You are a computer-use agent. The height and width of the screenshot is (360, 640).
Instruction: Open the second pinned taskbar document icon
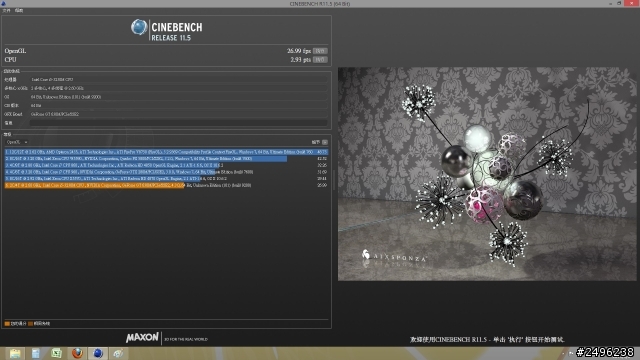36,353
